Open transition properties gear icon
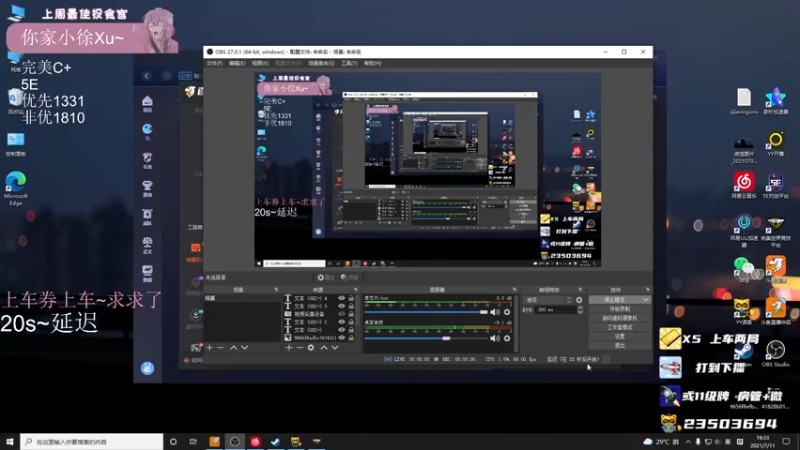800x450 pixels. 579,300
